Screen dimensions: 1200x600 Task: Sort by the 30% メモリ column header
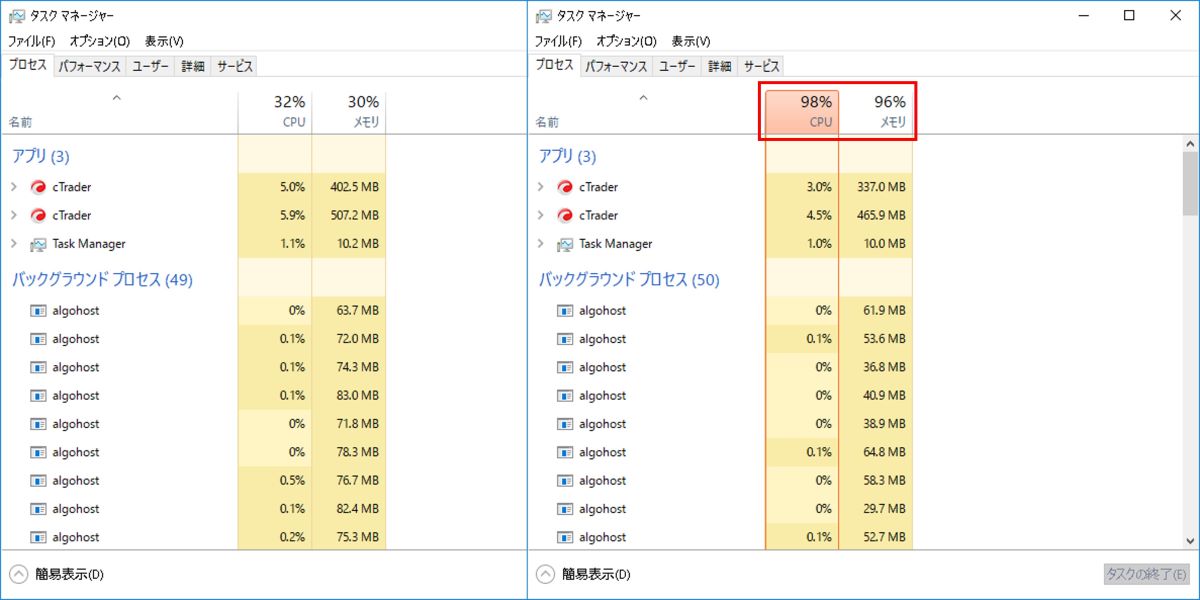[349, 111]
